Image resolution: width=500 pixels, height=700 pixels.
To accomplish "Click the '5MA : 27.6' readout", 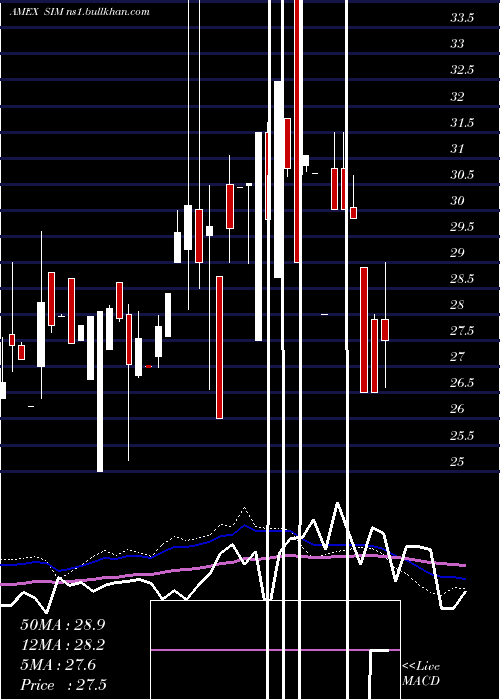I will (58, 665).
